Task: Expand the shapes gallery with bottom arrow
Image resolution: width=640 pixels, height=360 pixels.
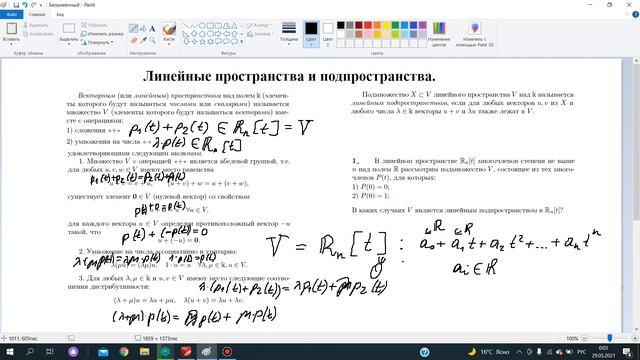Action: click(242, 42)
